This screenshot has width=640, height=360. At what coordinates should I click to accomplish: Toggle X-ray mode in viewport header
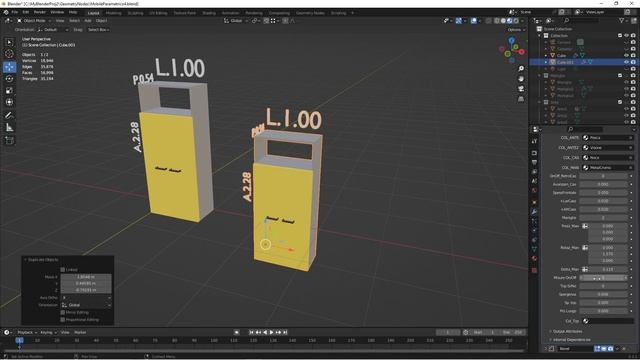tap(489, 20)
